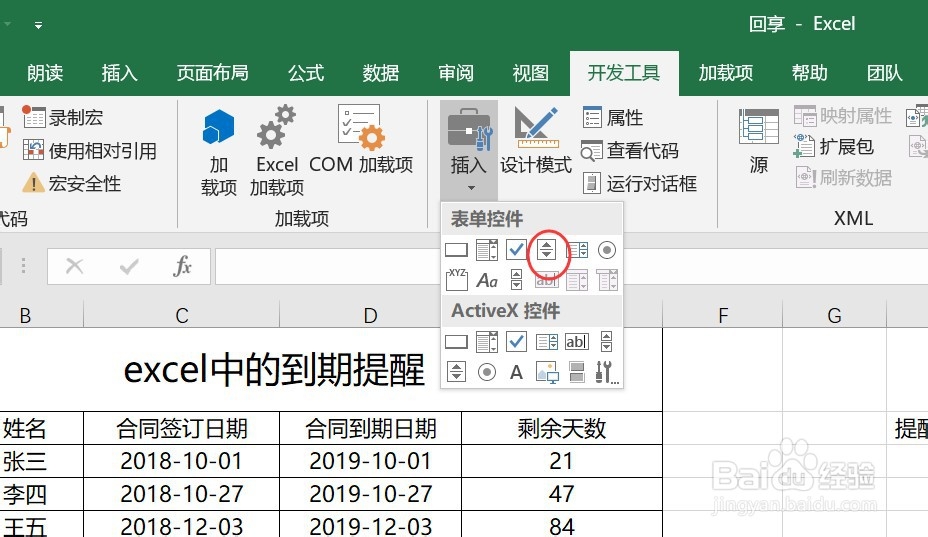Click 刷新数据 refresh data
Image resolution: width=928 pixels, height=537 pixels.
[x=843, y=177]
